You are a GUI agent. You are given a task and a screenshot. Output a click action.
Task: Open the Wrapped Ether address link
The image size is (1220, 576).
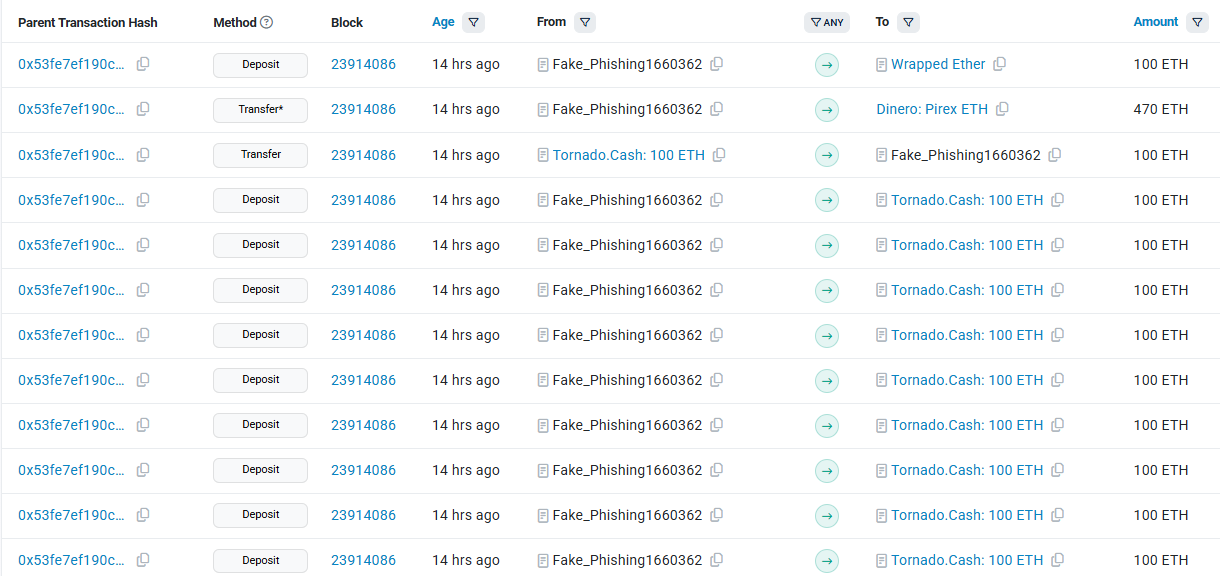[938, 64]
